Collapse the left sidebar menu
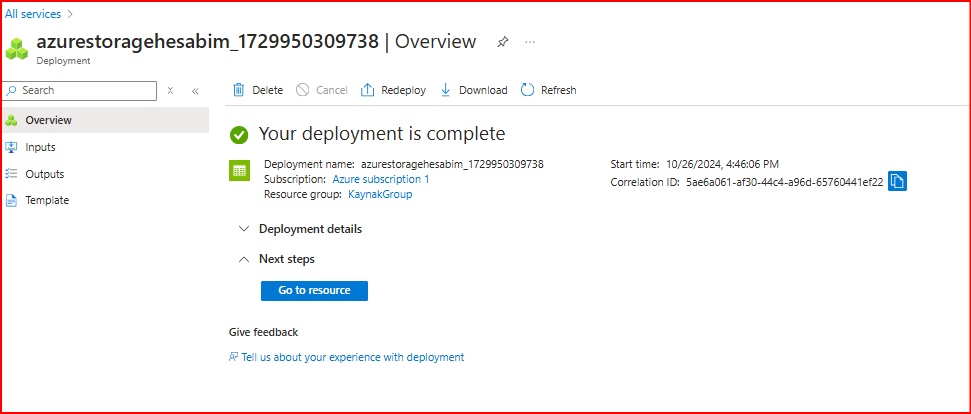This screenshot has width=971, height=414. coord(195,90)
